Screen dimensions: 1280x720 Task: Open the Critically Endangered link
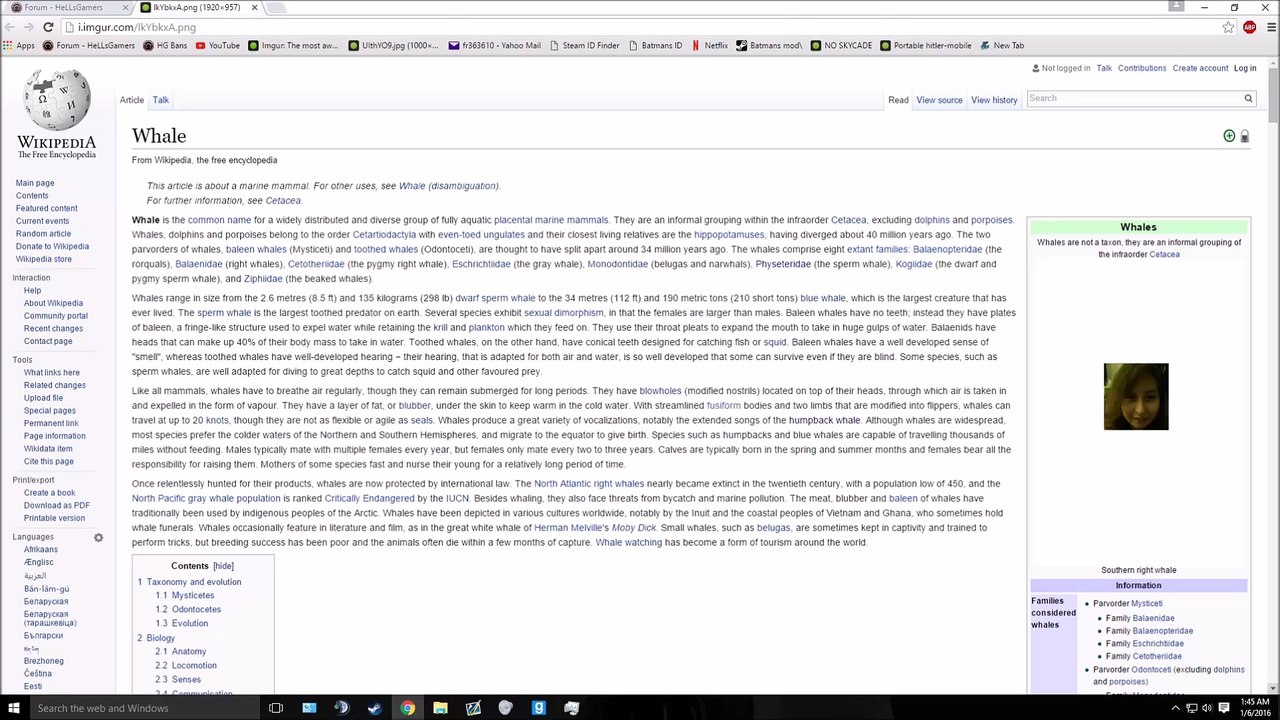(369, 498)
